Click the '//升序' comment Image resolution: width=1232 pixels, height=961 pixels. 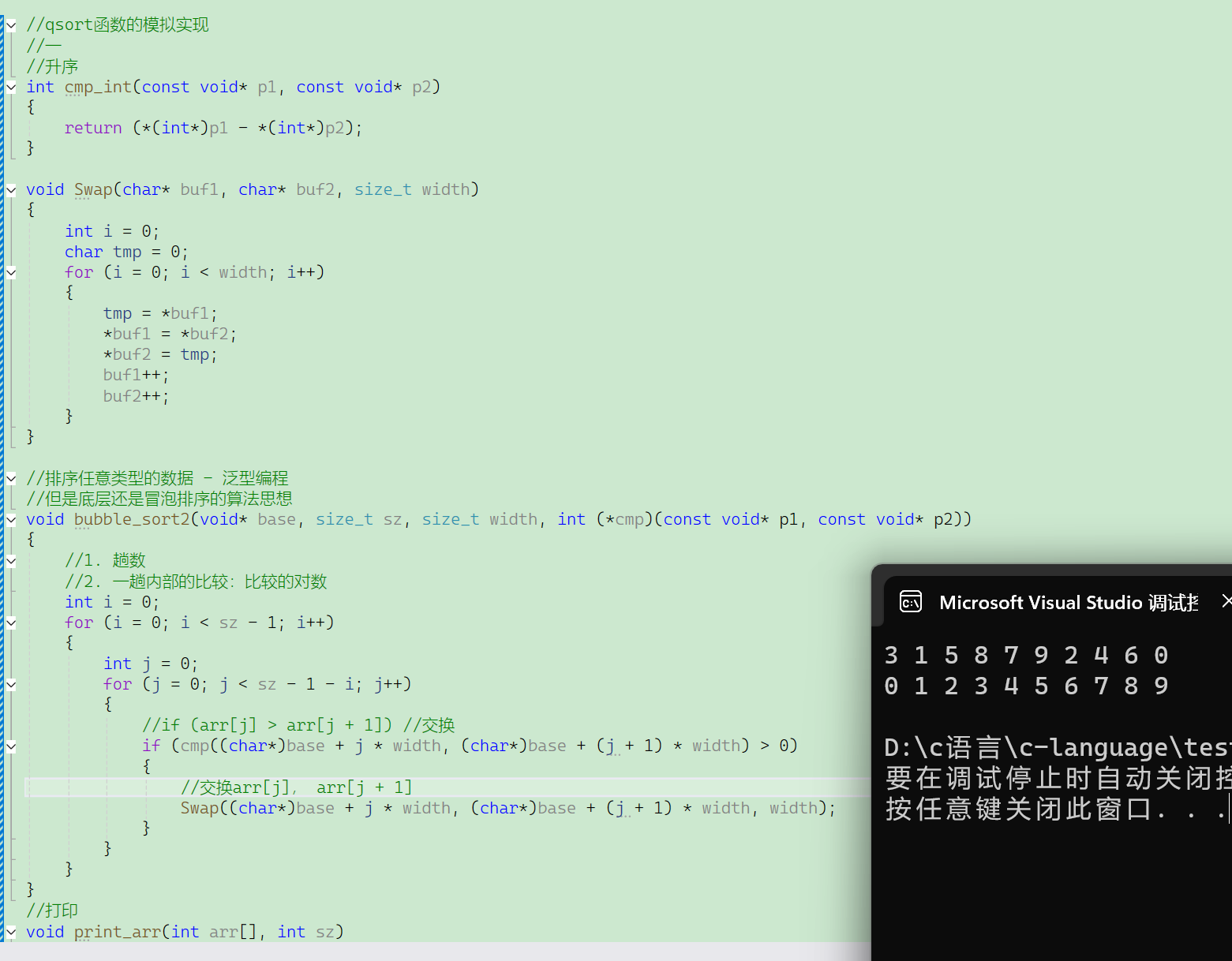point(52,66)
